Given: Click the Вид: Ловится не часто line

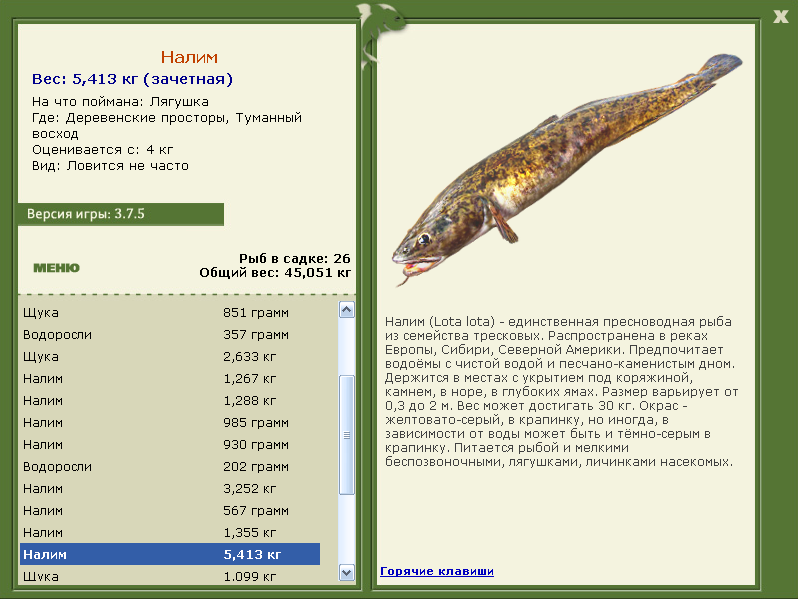Looking at the screenshot, I should coord(110,166).
